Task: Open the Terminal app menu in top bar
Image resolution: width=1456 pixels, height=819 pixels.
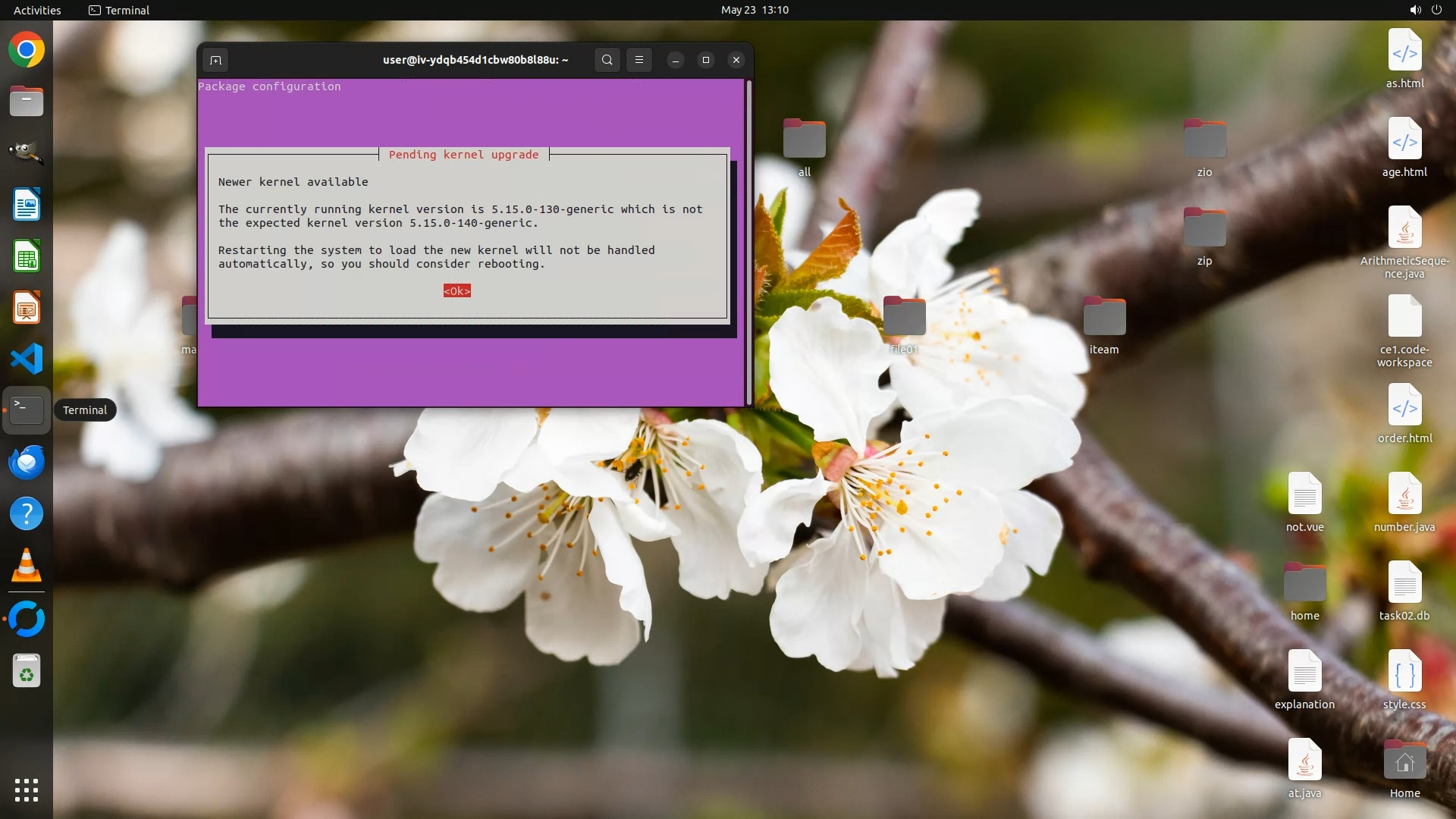Action: 119,10
